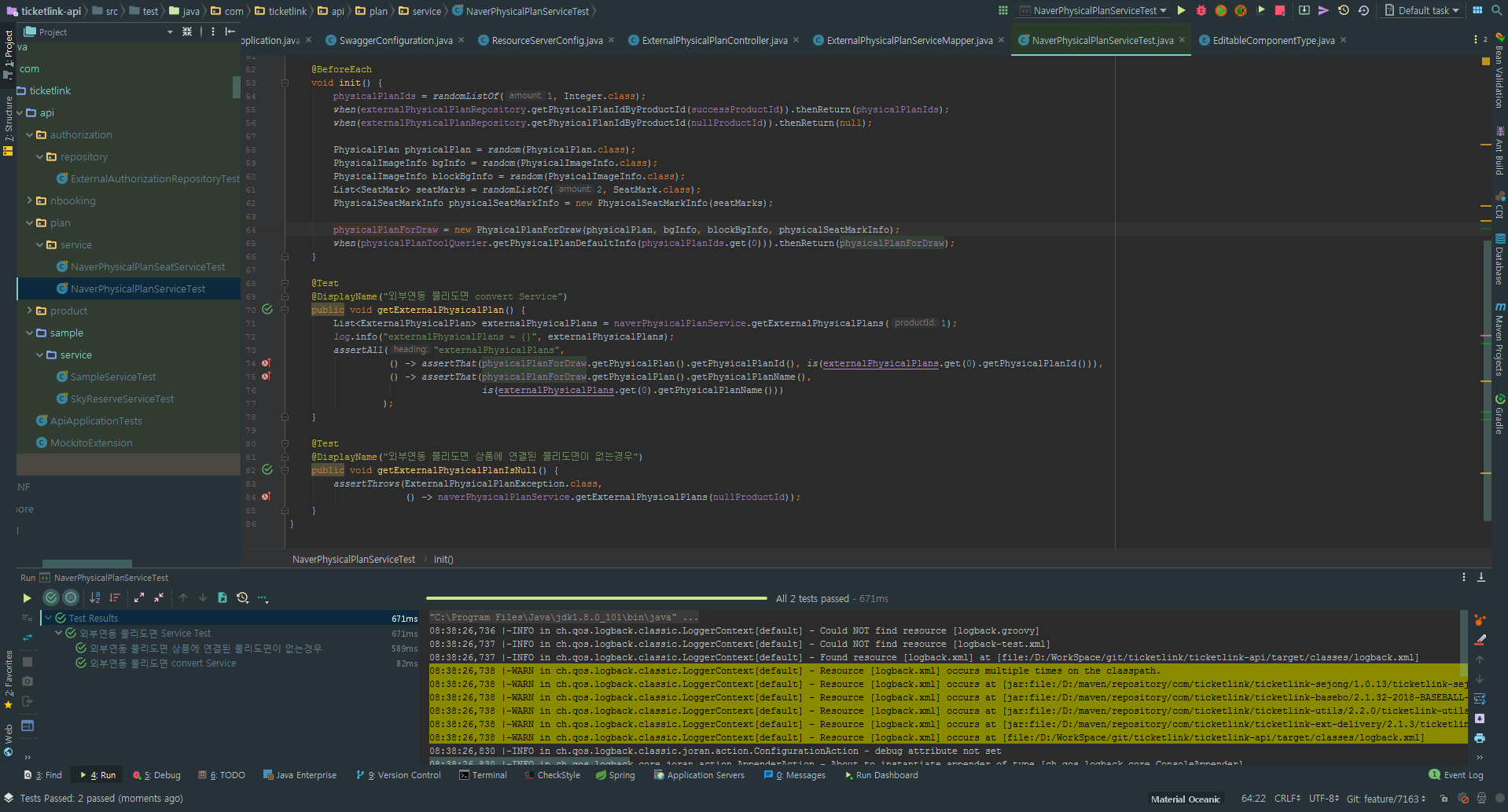
Task: Restore the layout in the Run panel sidebar
Action: point(28,726)
